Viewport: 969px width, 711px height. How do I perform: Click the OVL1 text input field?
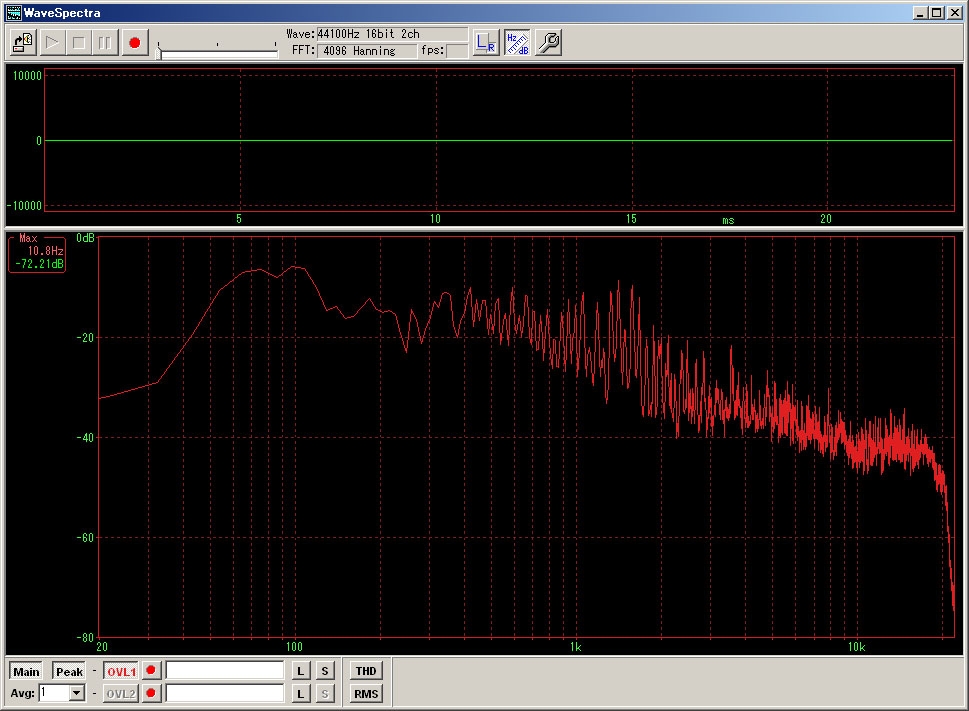(x=225, y=671)
